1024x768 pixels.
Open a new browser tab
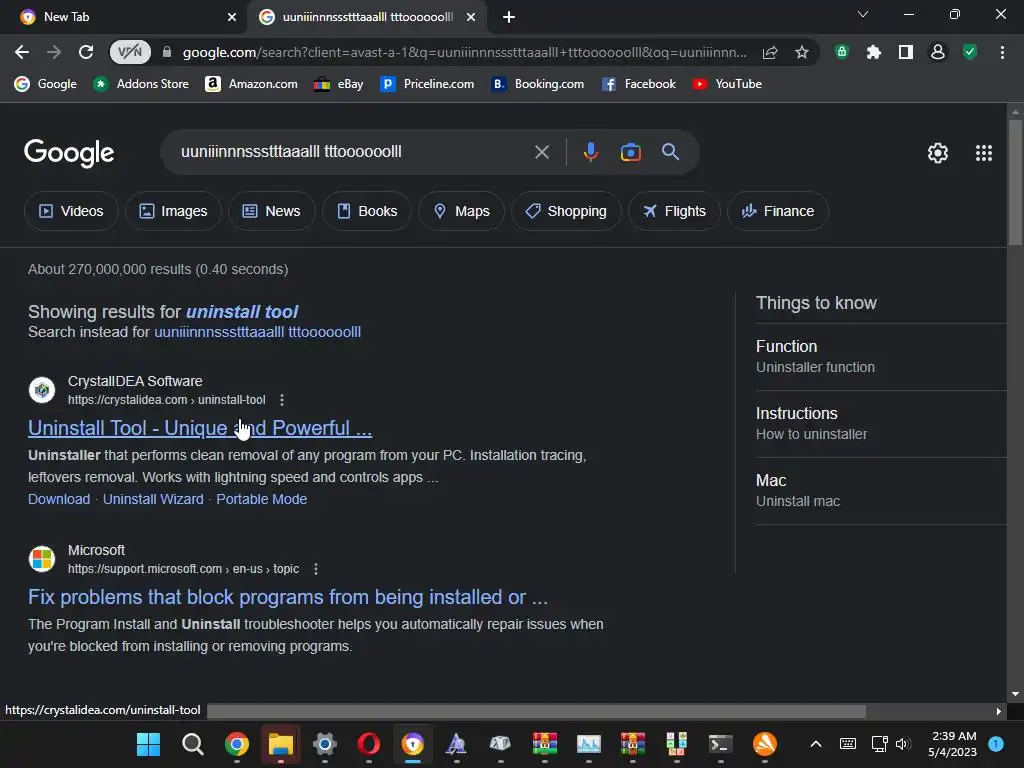[509, 17]
